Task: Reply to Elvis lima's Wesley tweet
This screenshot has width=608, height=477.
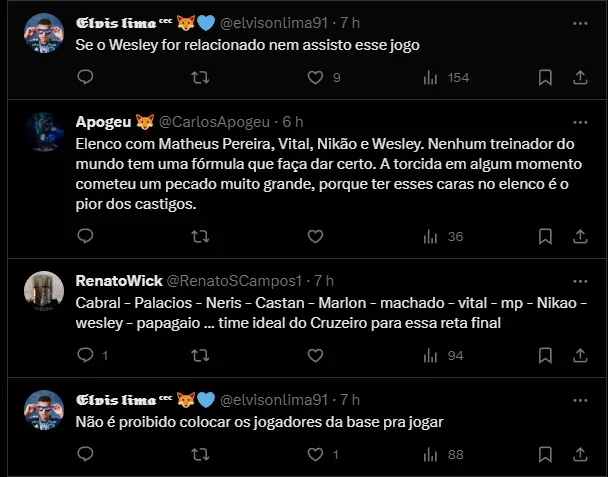Action: click(x=86, y=77)
